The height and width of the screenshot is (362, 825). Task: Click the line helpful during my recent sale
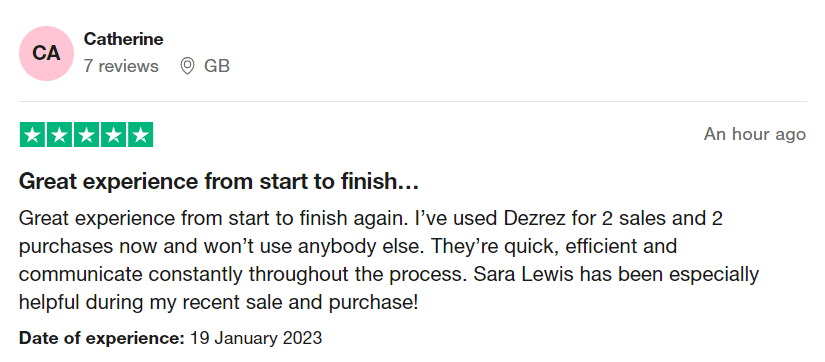point(218,303)
